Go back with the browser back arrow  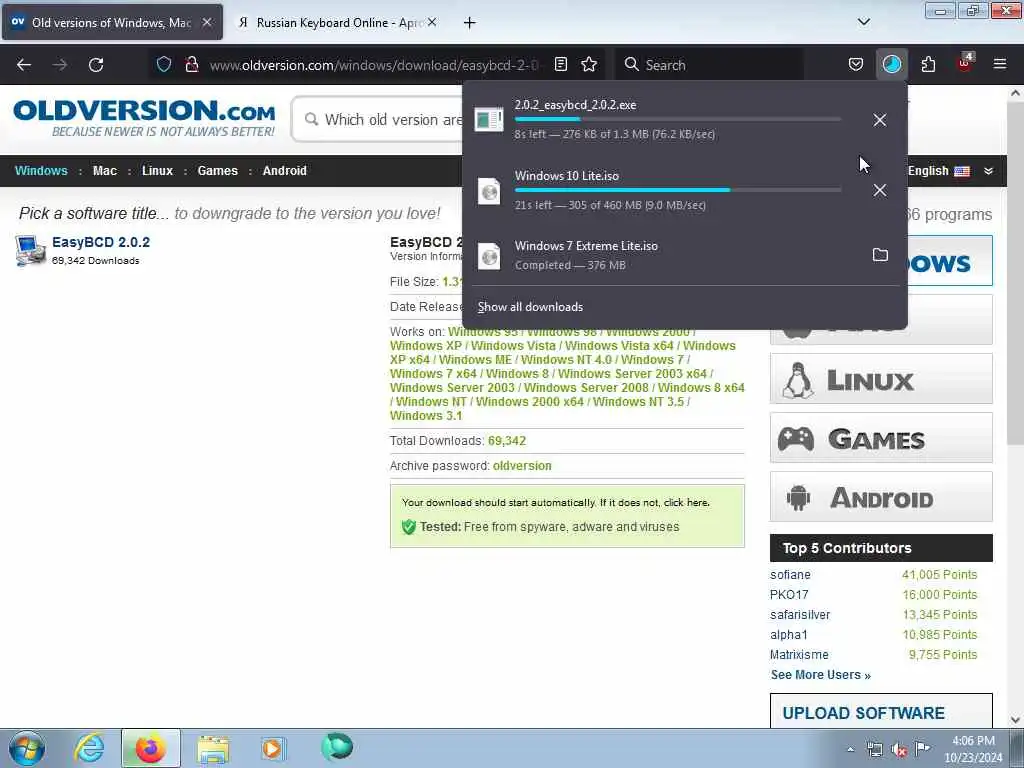pyautogui.click(x=24, y=65)
